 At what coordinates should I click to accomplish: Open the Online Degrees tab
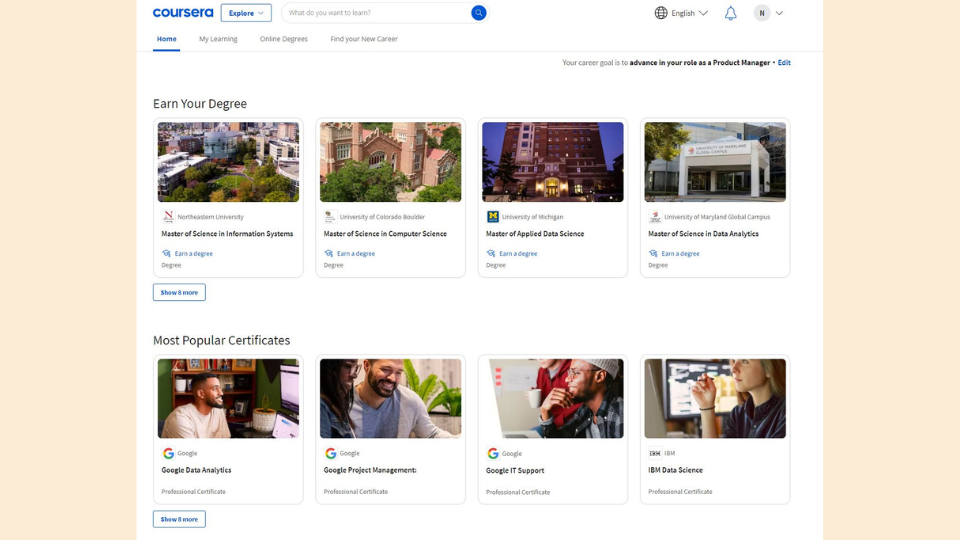[x=283, y=39]
